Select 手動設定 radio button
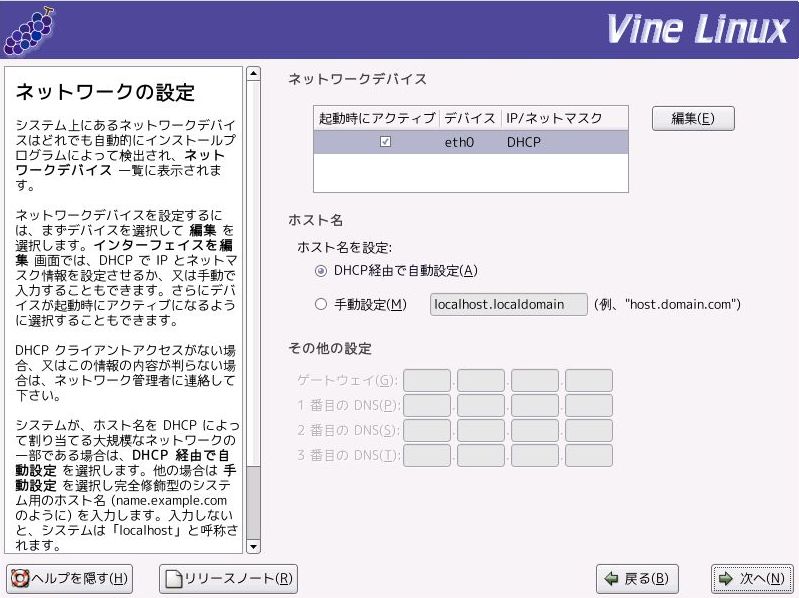This screenshot has width=799, height=598. coord(321,305)
